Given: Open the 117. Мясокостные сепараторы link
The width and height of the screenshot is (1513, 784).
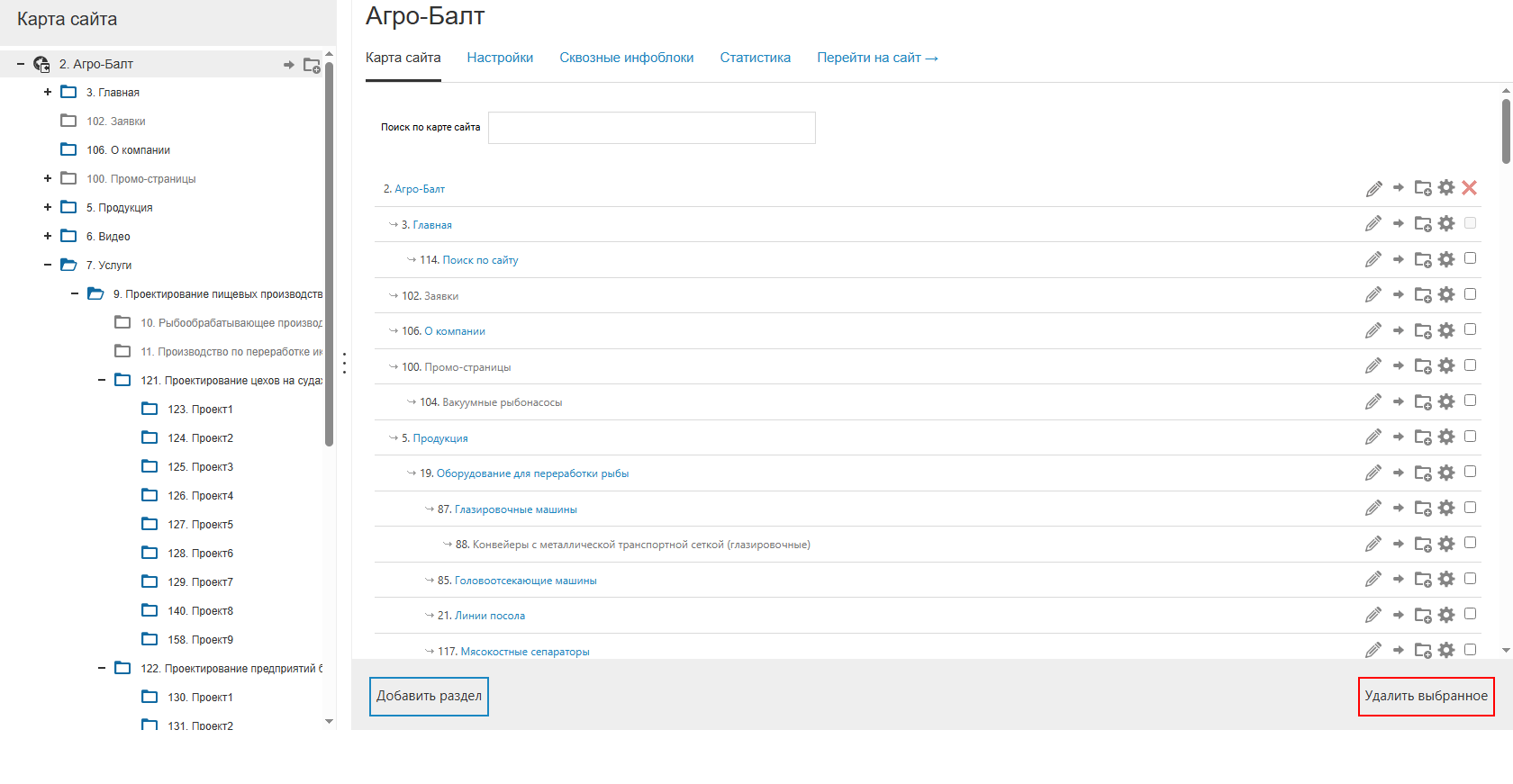Looking at the screenshot, I should tap(525, 652).
